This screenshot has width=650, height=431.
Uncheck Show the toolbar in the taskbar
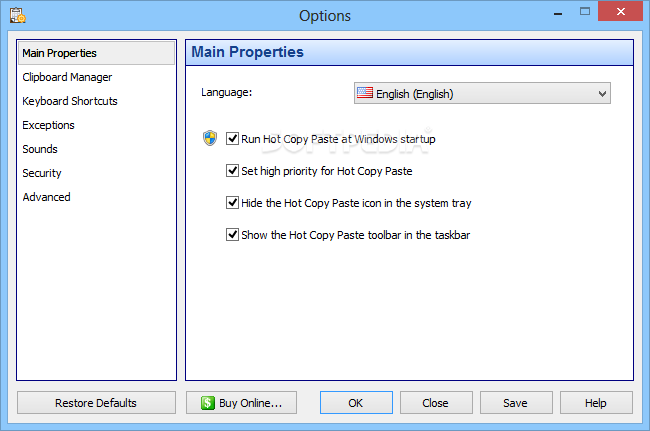[232, 235]
